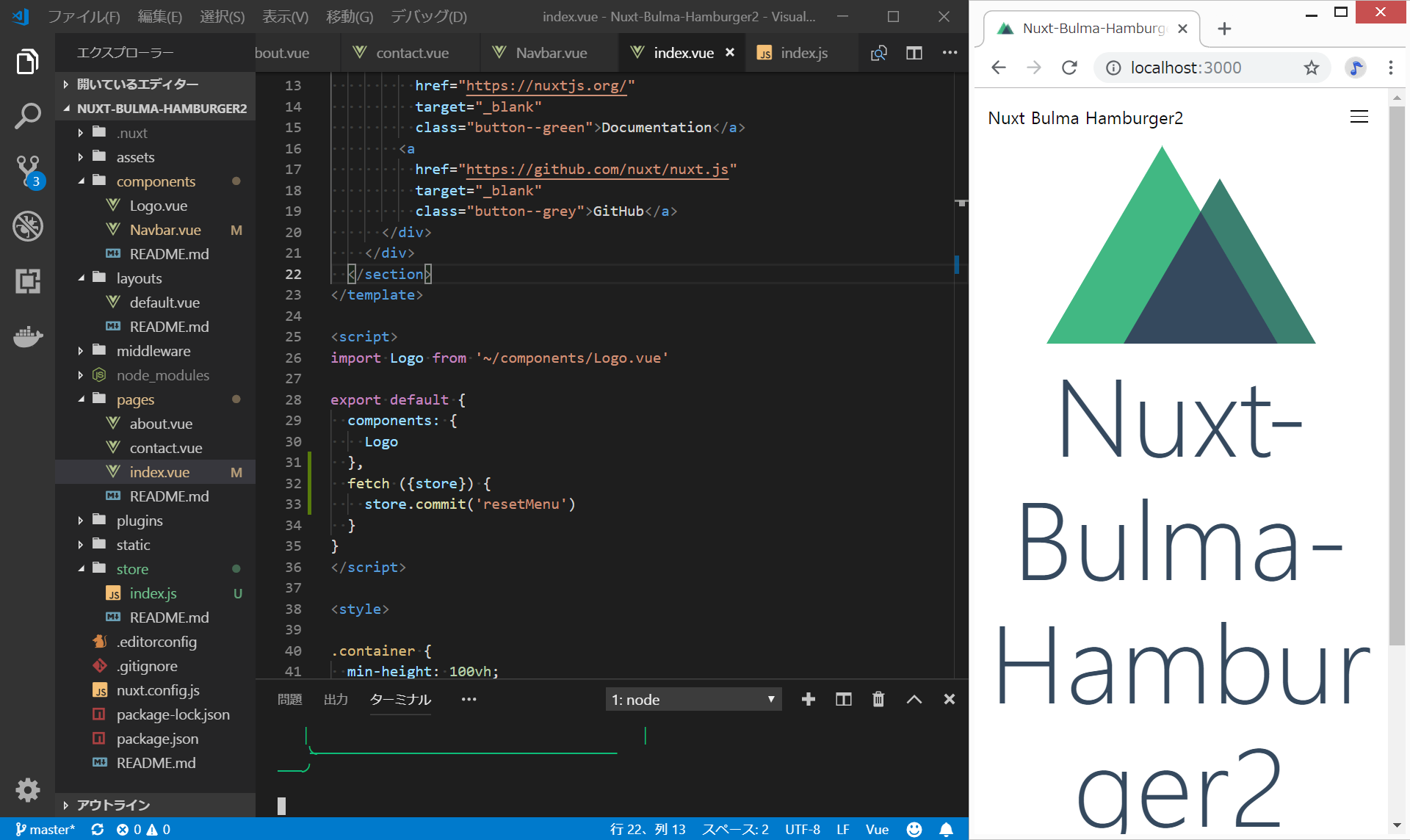Maximize terminal panel with up chevron

pos(914,699)
